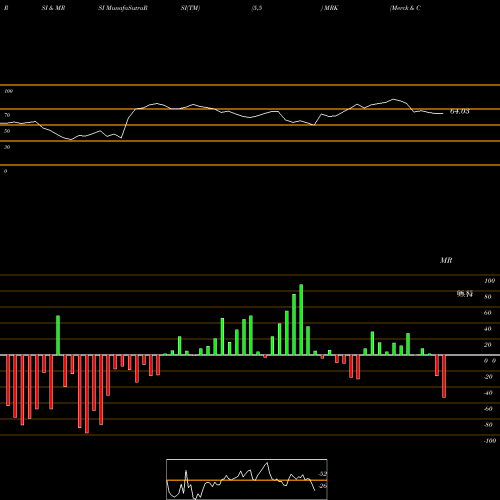The image size is (500, 500).
Task: Click the 'SI & MR' header text
Action: [x=53, y=8]
